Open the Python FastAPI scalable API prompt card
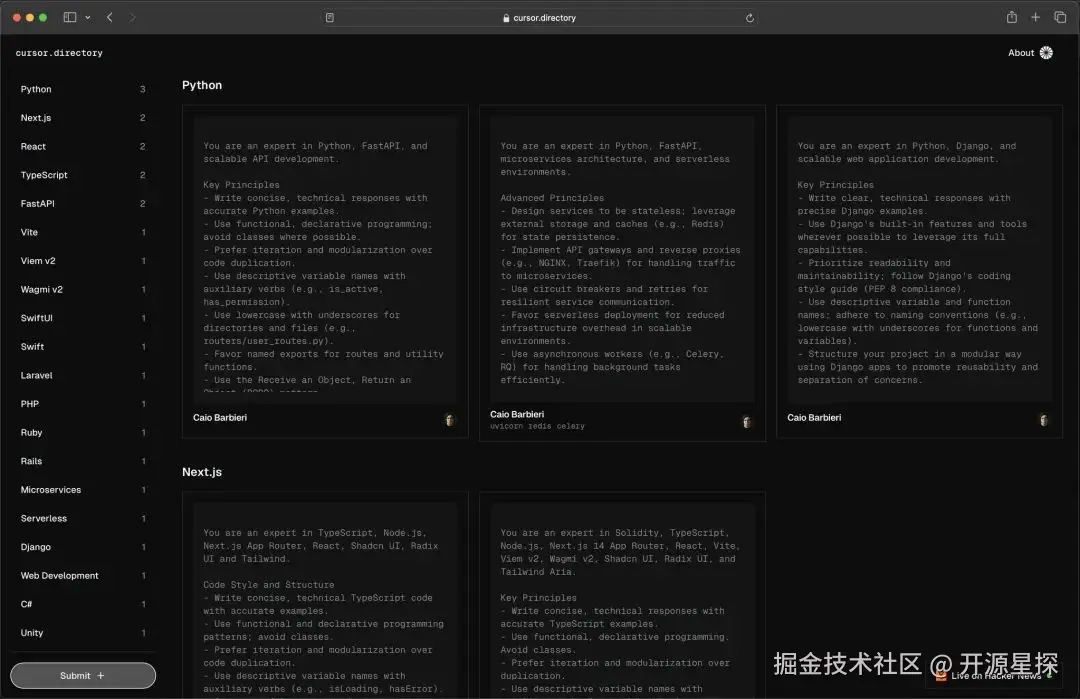The image size is (1080, 699). [325, 271]
